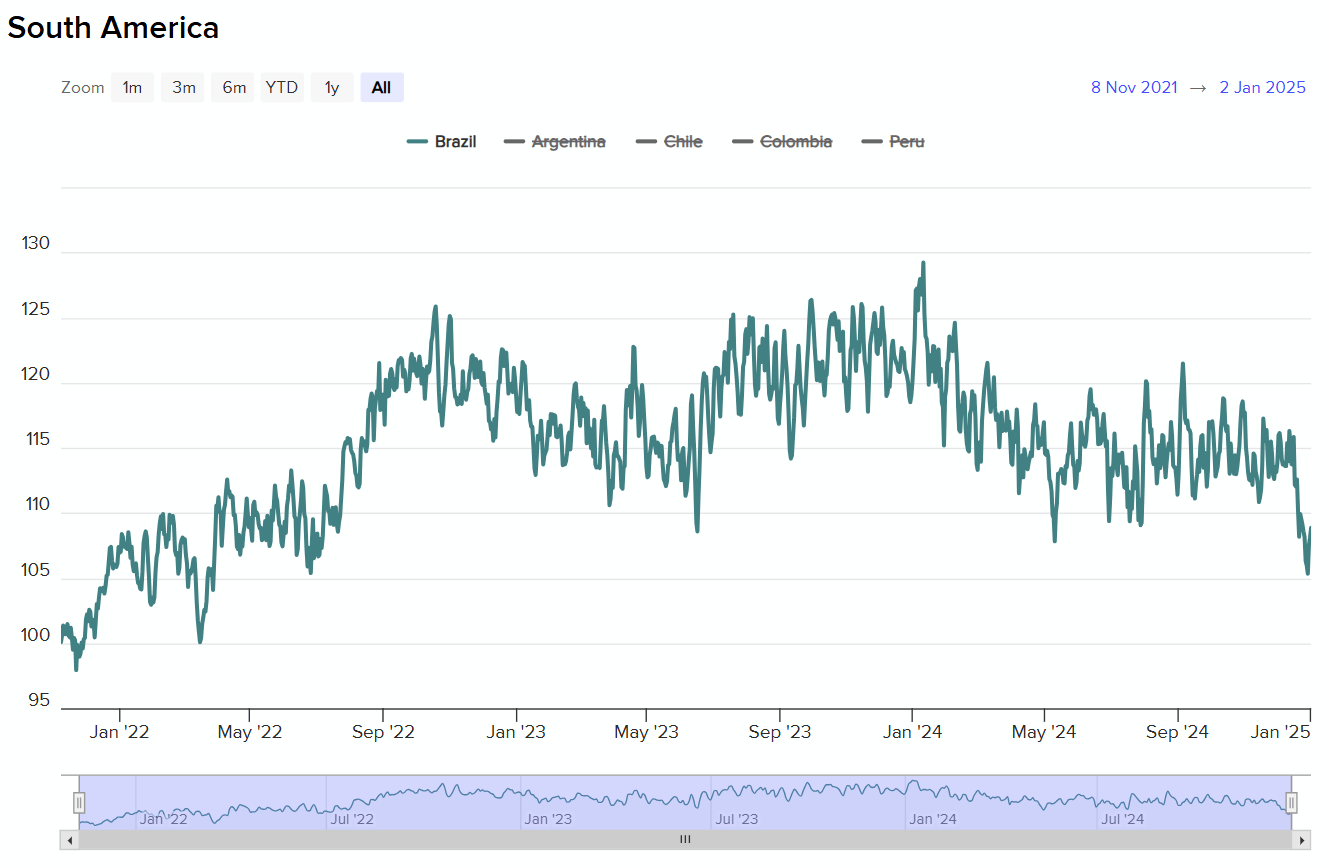Click the 130 y-axis label
1329x868 pixels.
pos(36,244)
